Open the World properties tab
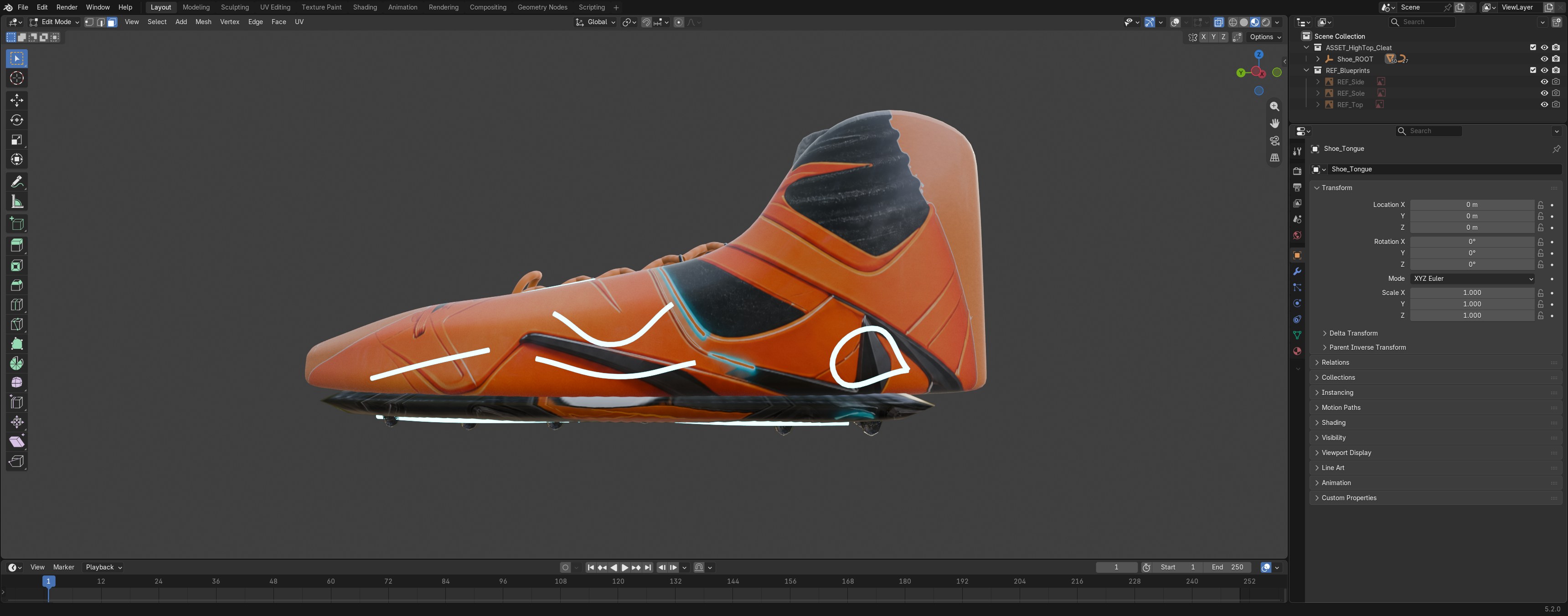The height and width of the screenshot is (616, 1568). point(1297,236)
